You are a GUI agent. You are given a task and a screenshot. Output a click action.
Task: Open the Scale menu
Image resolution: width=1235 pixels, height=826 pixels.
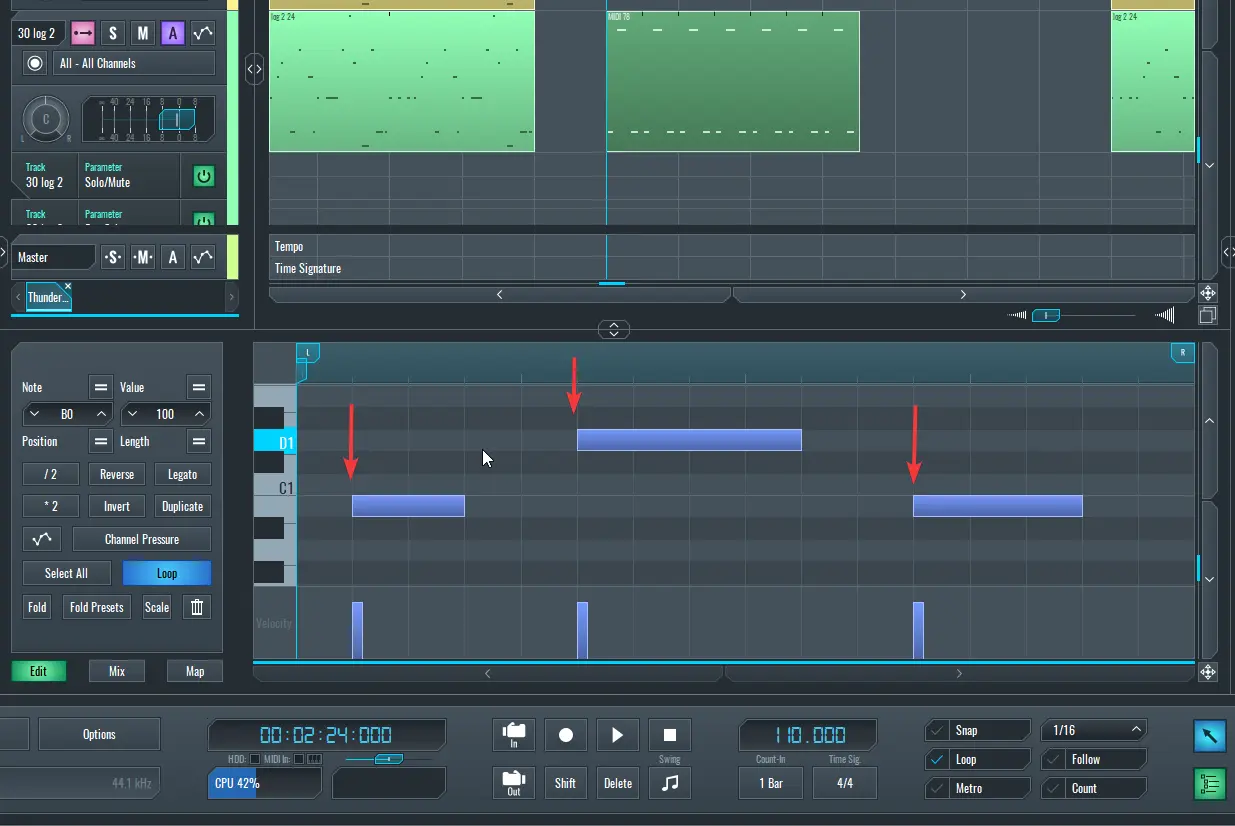(157, 607)
